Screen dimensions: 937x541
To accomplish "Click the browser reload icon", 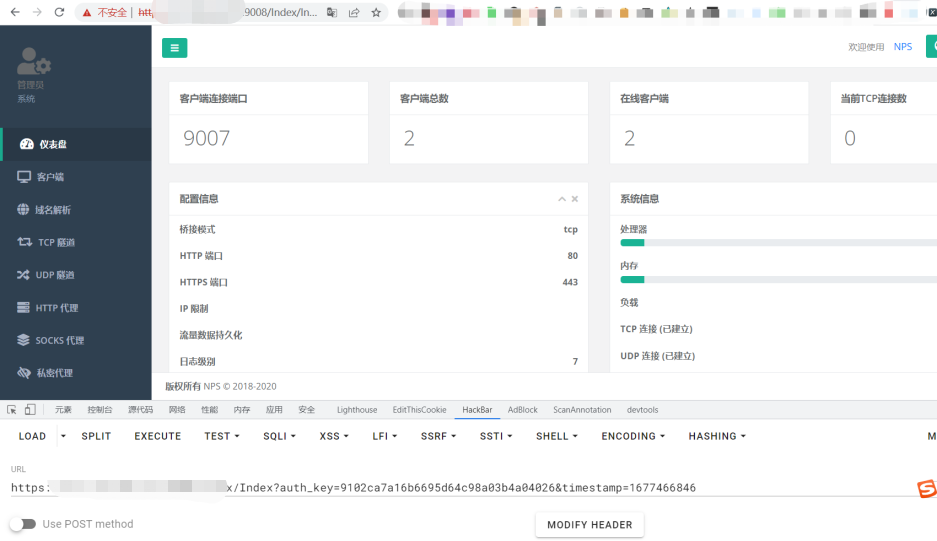I will pos(59,13).
